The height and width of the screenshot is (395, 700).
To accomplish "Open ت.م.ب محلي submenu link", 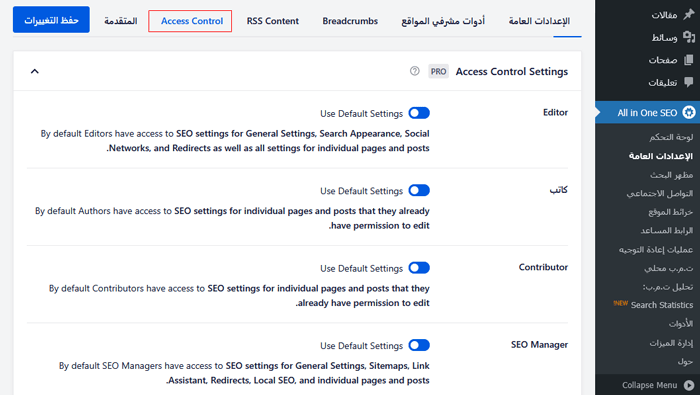I will [x=669, y=268].
